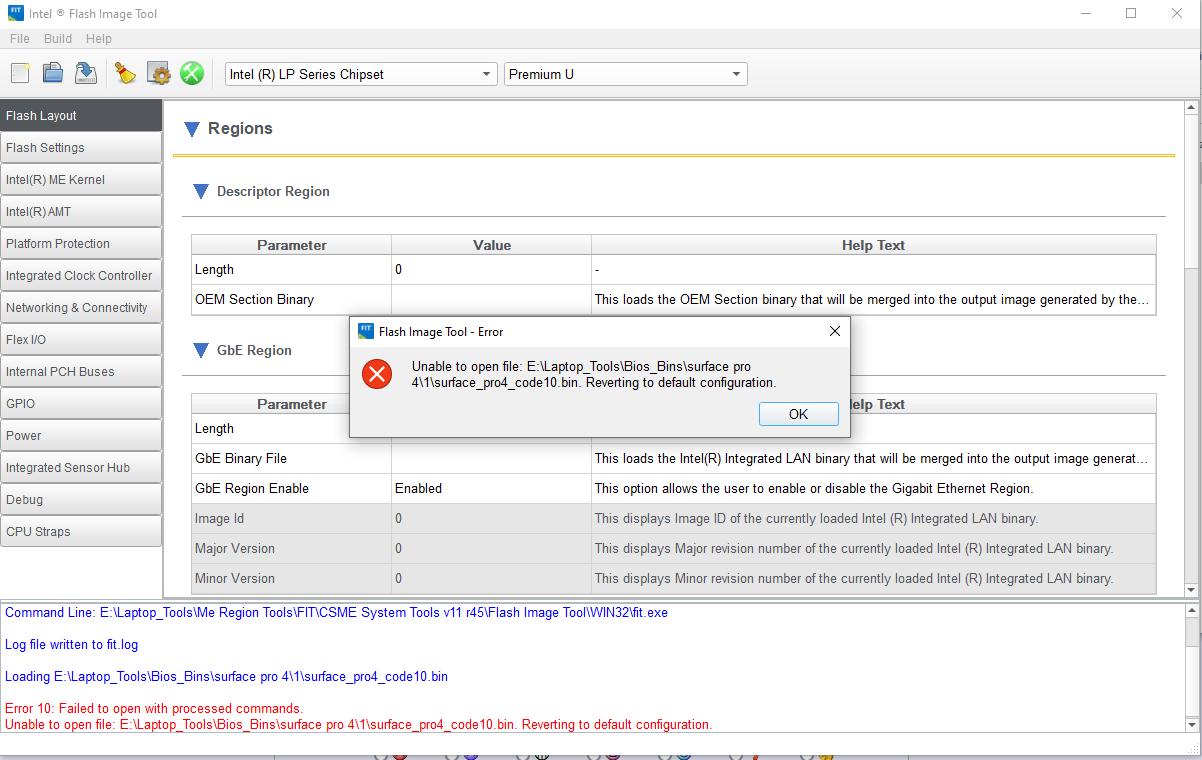Viewport: 1202px width, 760px height.
Task: Open build settings gear icon
Action: click(158, 73)
